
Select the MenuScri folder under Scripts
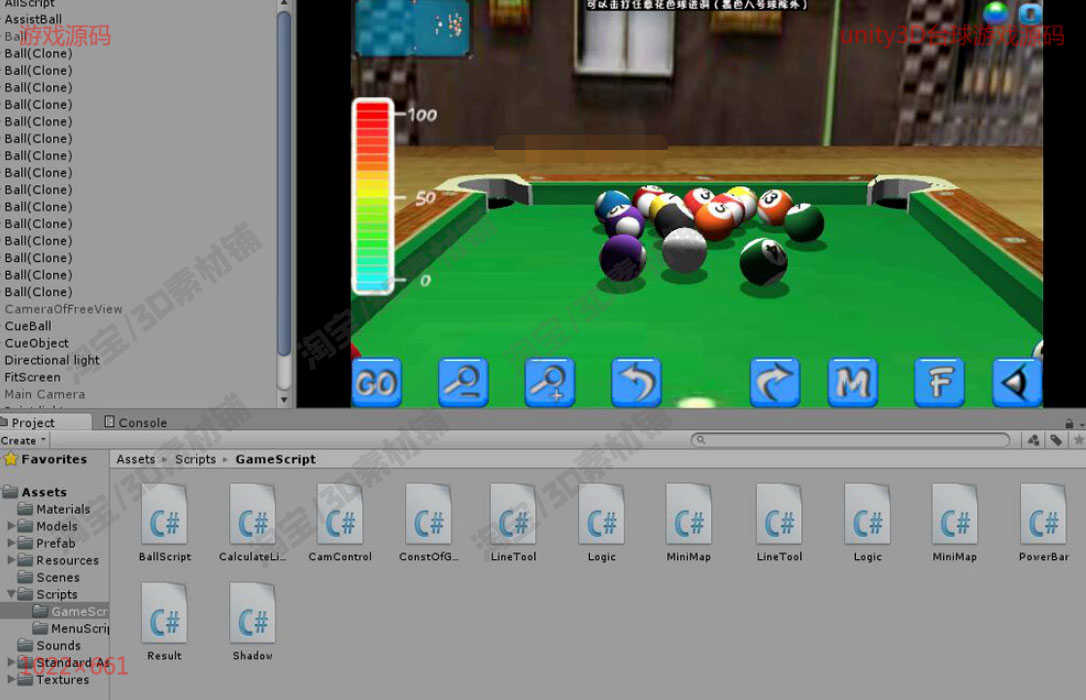[71, 629]
